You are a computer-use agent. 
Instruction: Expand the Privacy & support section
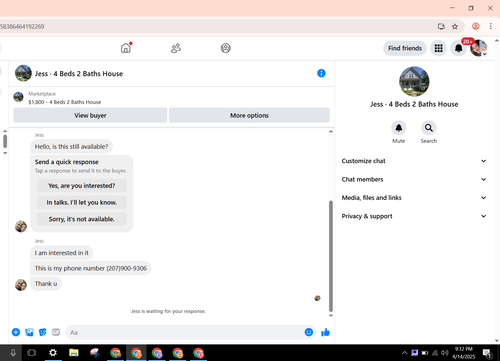[x=414, y=216]
